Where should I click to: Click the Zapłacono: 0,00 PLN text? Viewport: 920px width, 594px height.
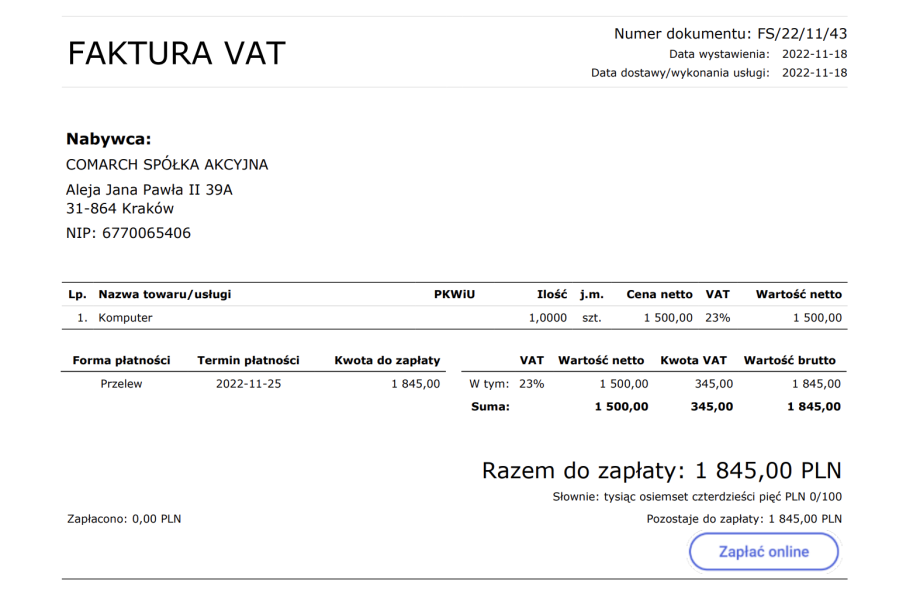(x=124, y=519)
